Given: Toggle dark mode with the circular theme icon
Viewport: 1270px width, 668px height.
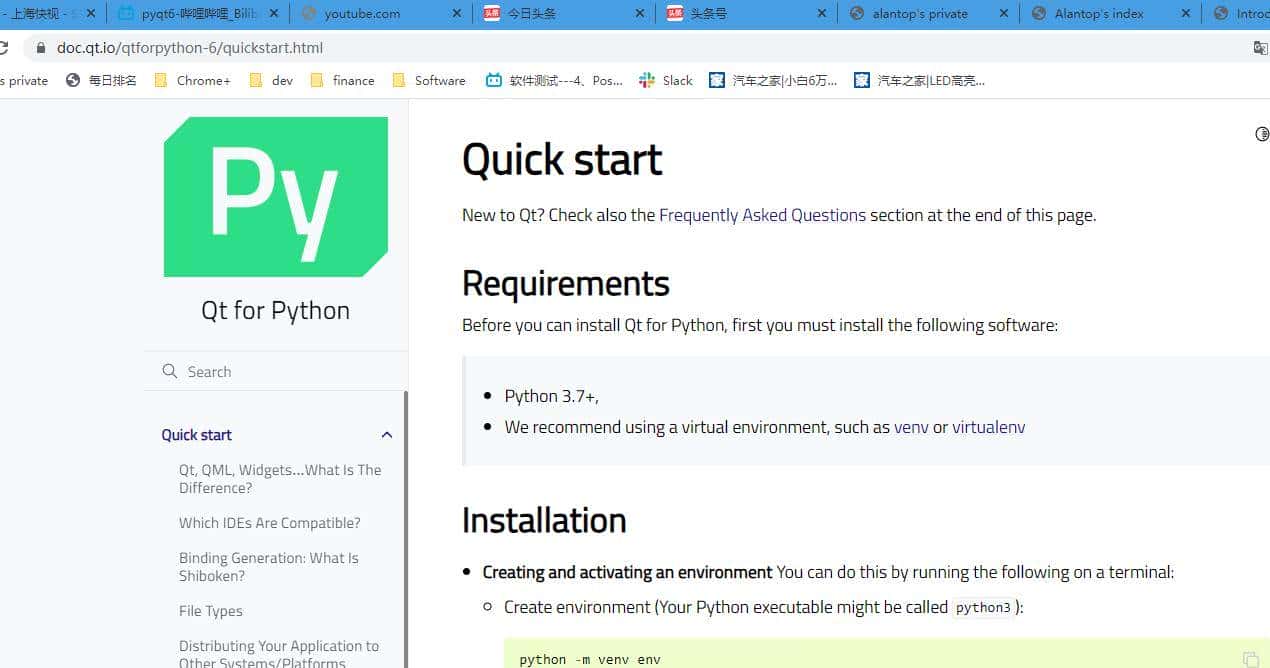Looking at the screenshot, I should (1262, 133).
